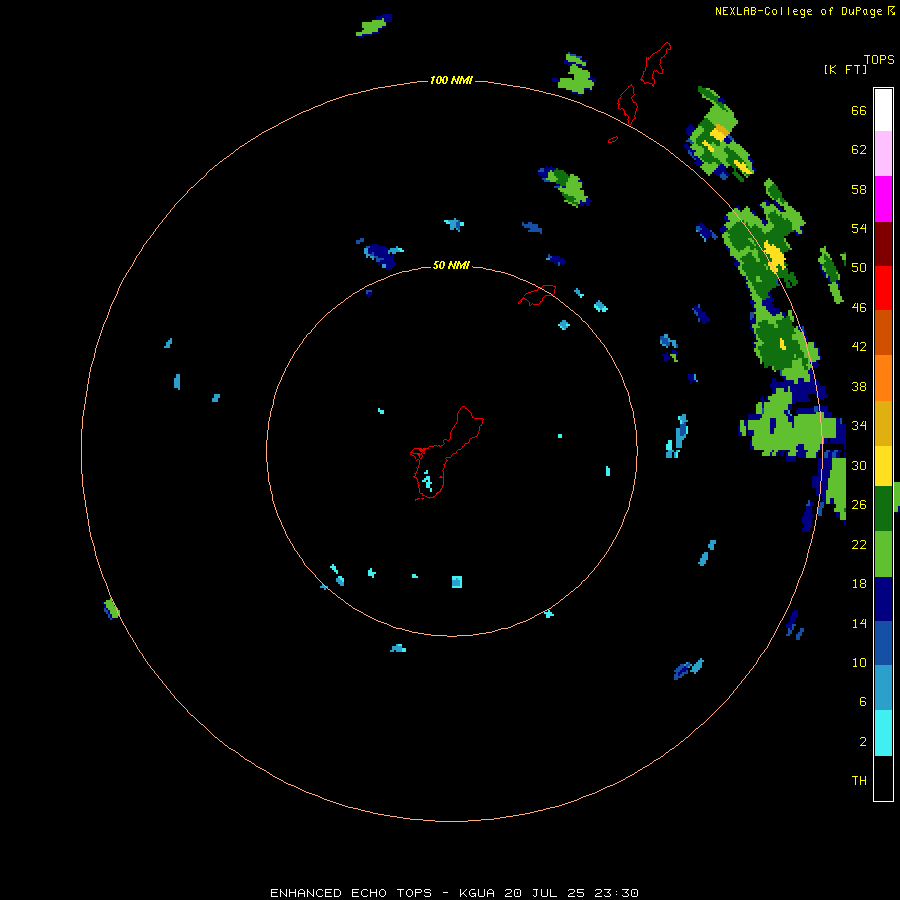Click the 38 value on the legend
The width and height of the screenshot is (900, 900).
click(x=859, y=386)
